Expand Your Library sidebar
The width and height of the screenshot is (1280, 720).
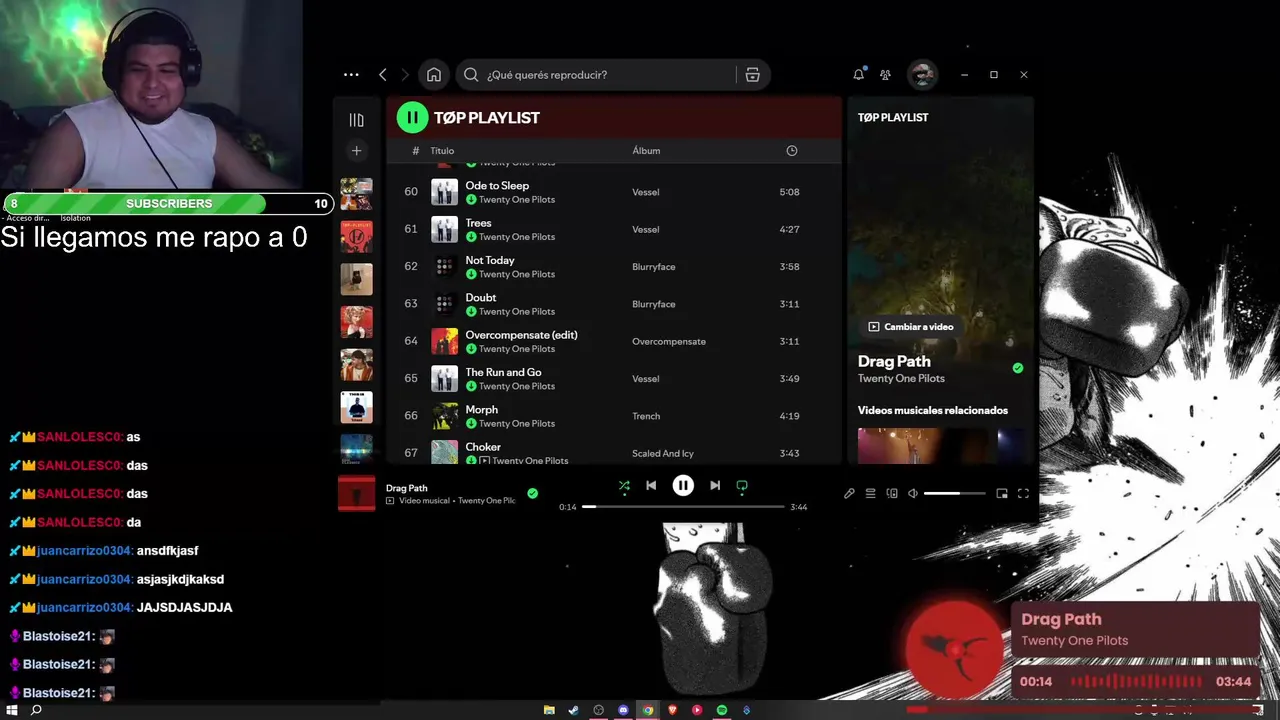point(356,120)
